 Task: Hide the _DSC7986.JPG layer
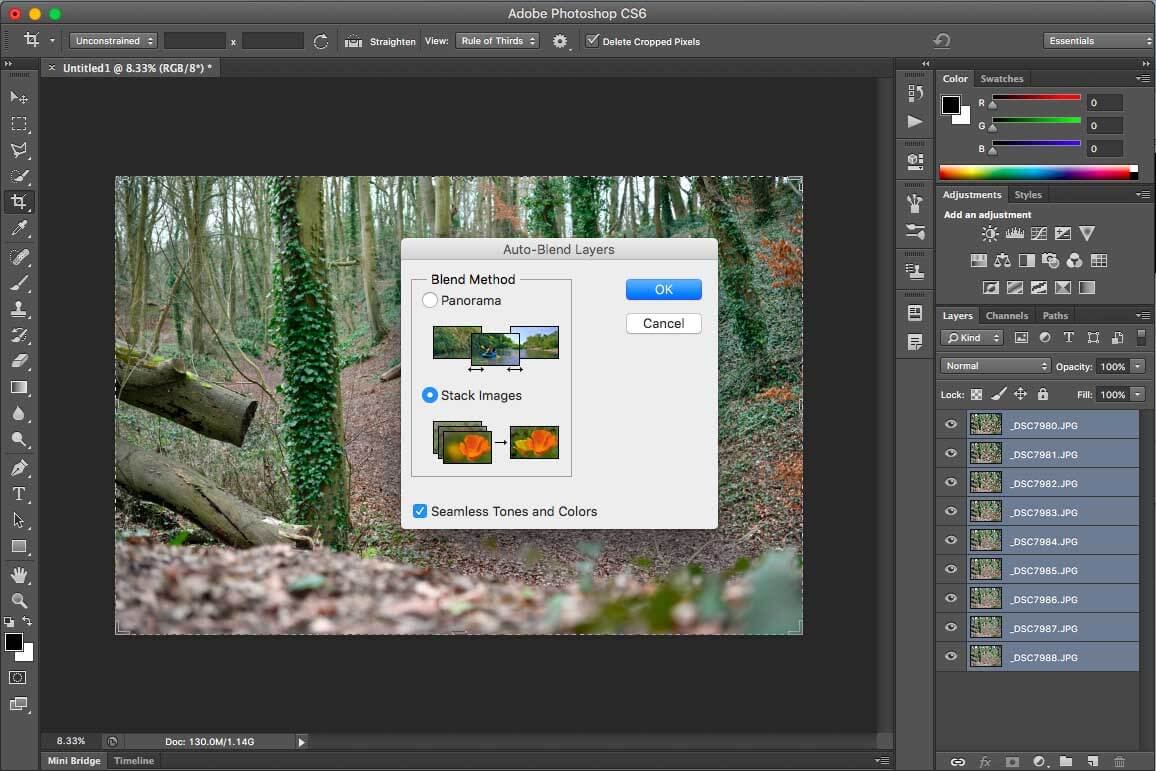[x=951, y=599]
